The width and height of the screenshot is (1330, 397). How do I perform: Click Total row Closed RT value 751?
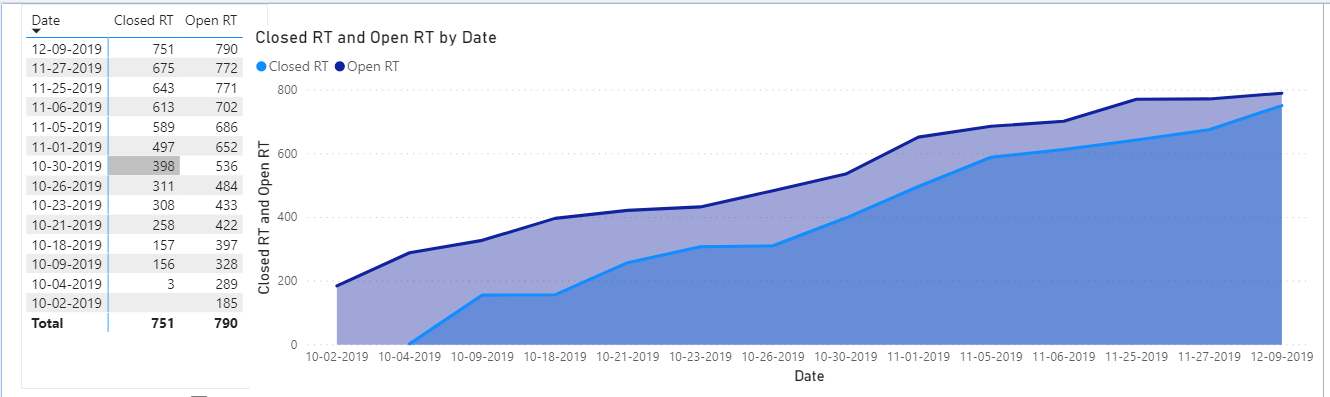(163, 323)
